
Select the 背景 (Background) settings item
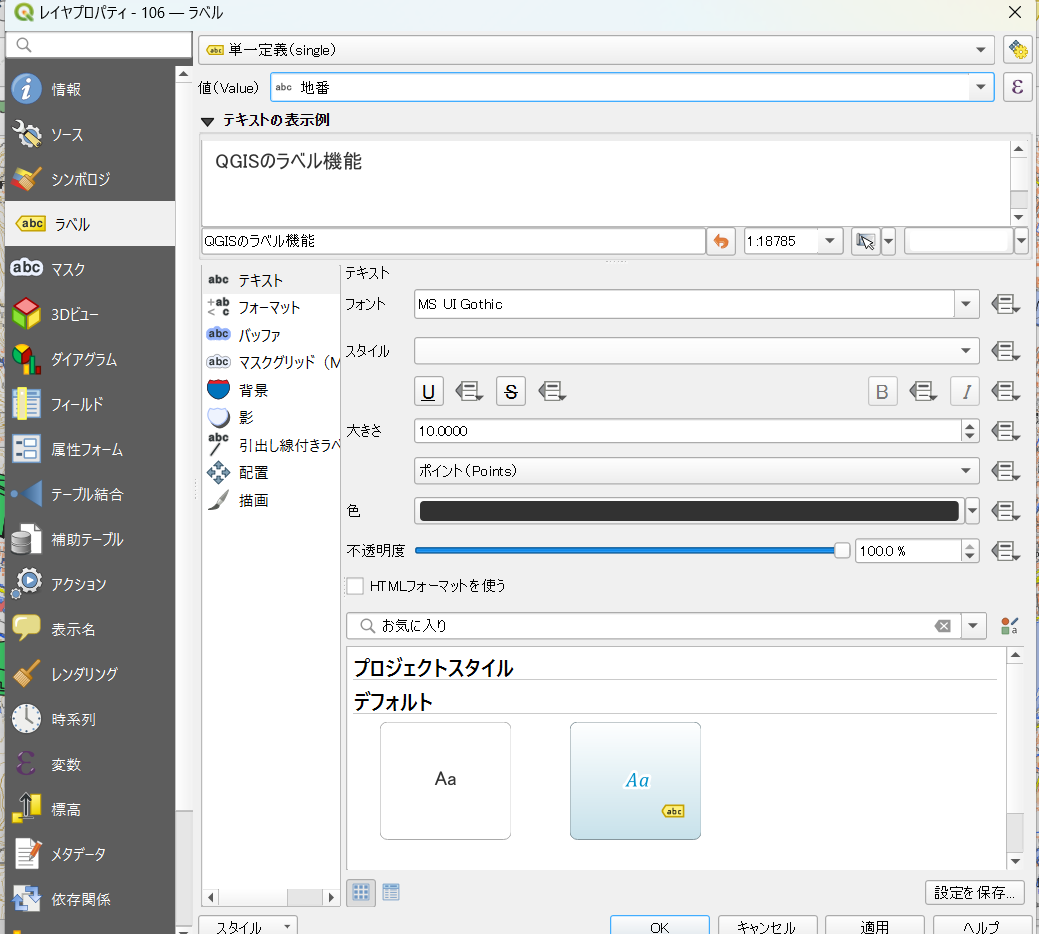(270, 390)
